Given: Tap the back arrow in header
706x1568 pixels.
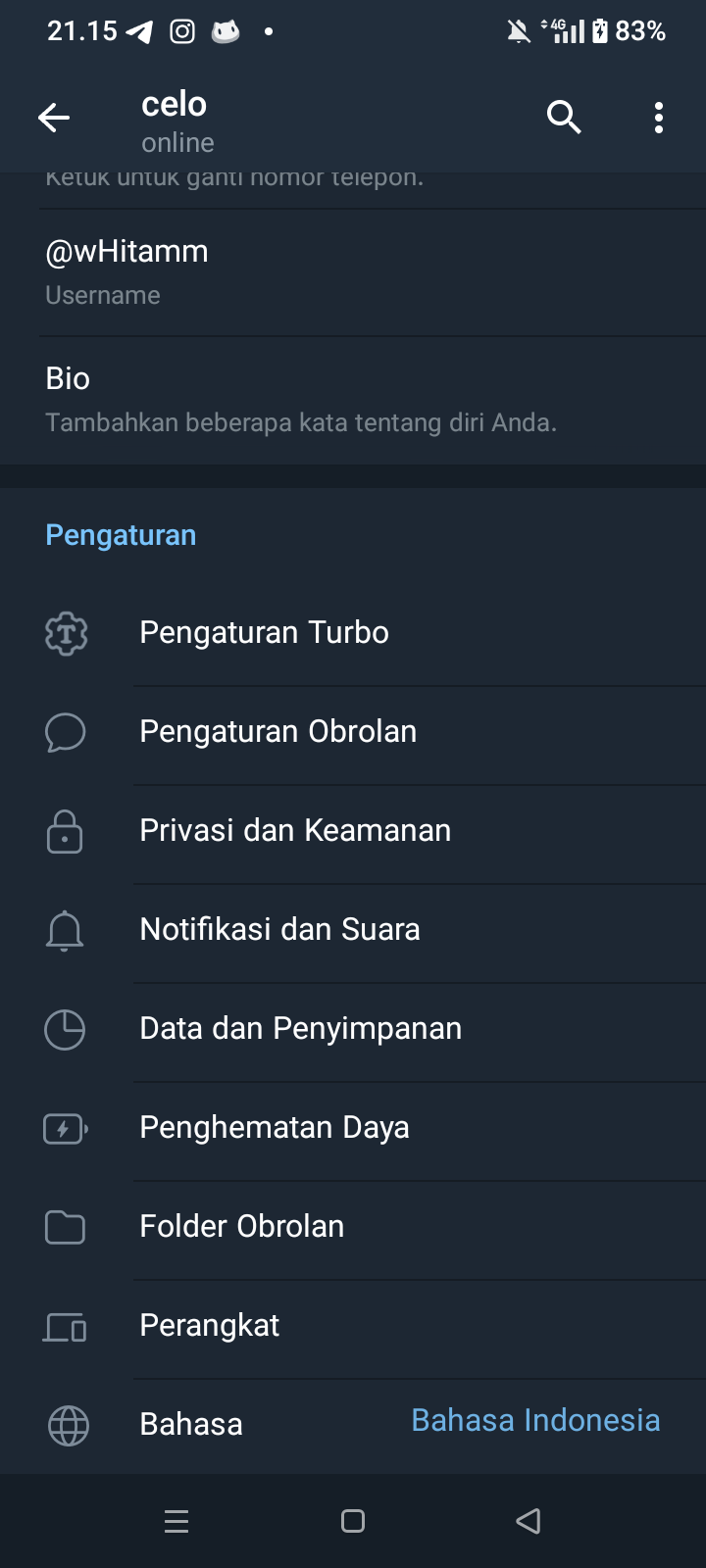Looking at the screenshot, I should [54, 119].
